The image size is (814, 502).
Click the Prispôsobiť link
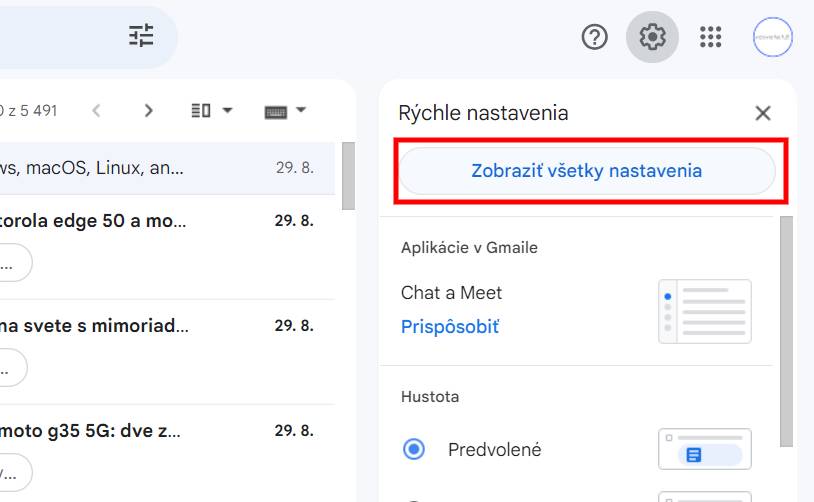coord(450,327)
